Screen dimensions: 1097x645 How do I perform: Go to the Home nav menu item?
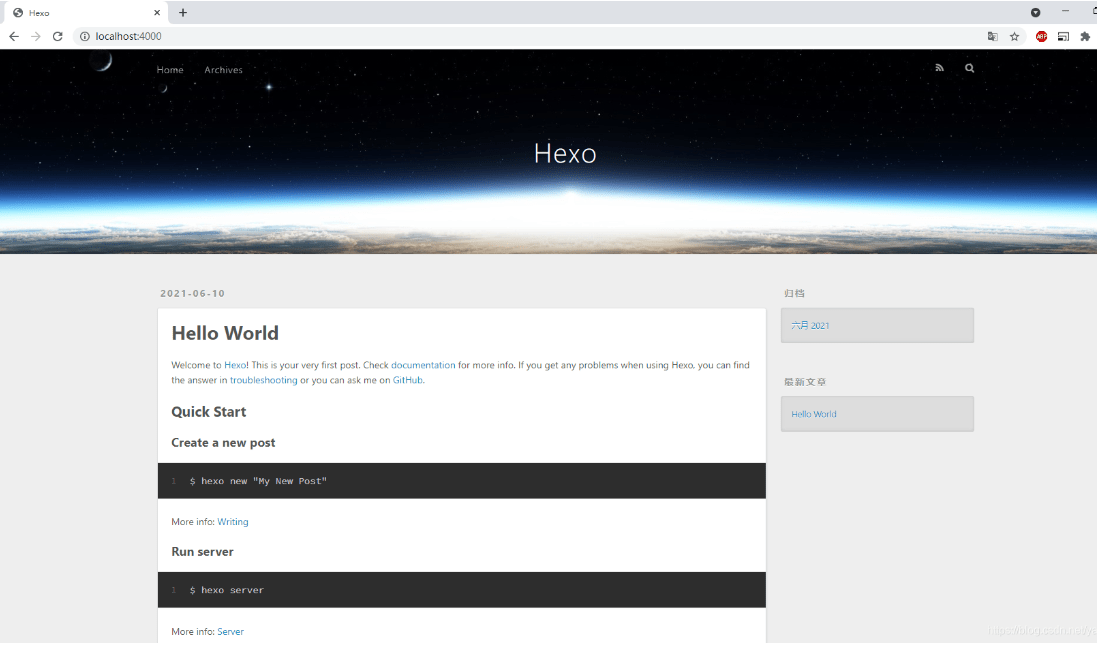tap(170, 70)
